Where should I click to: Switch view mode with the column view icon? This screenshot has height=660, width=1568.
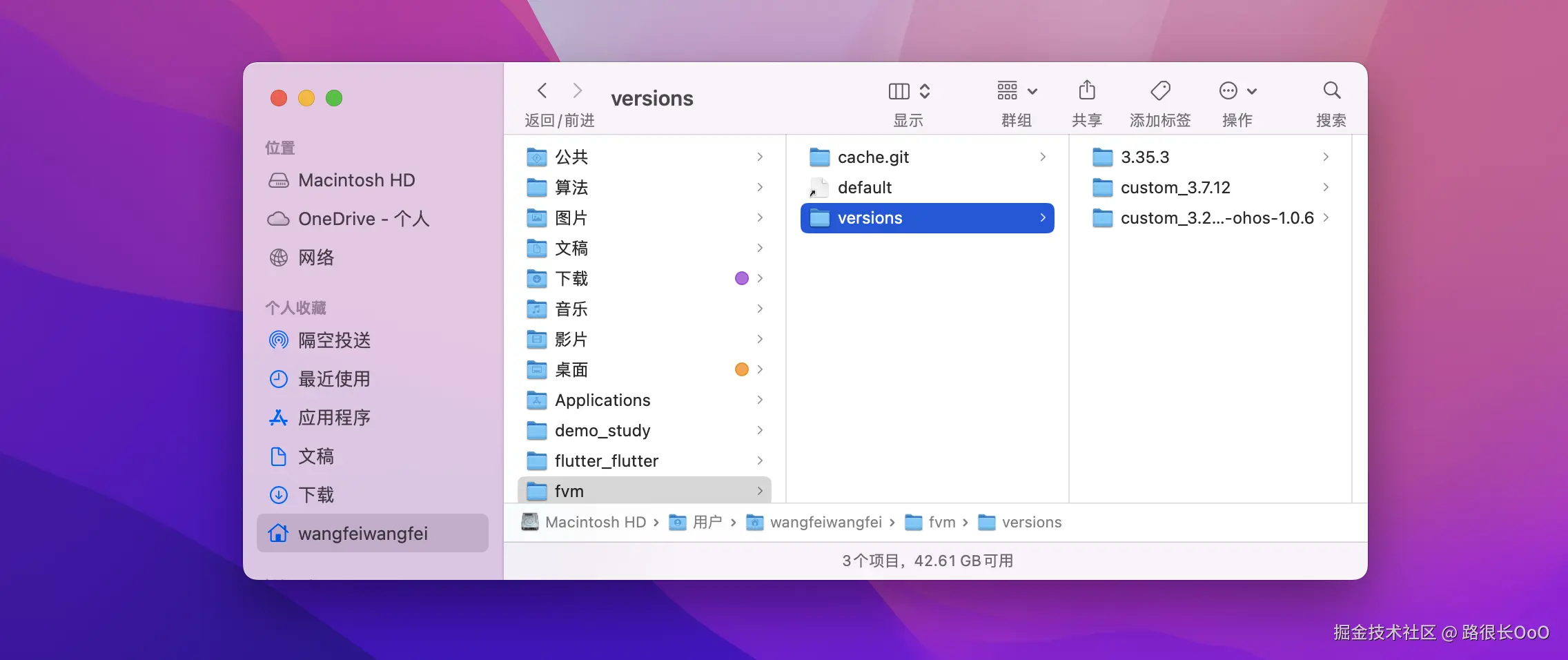(899, 91)
